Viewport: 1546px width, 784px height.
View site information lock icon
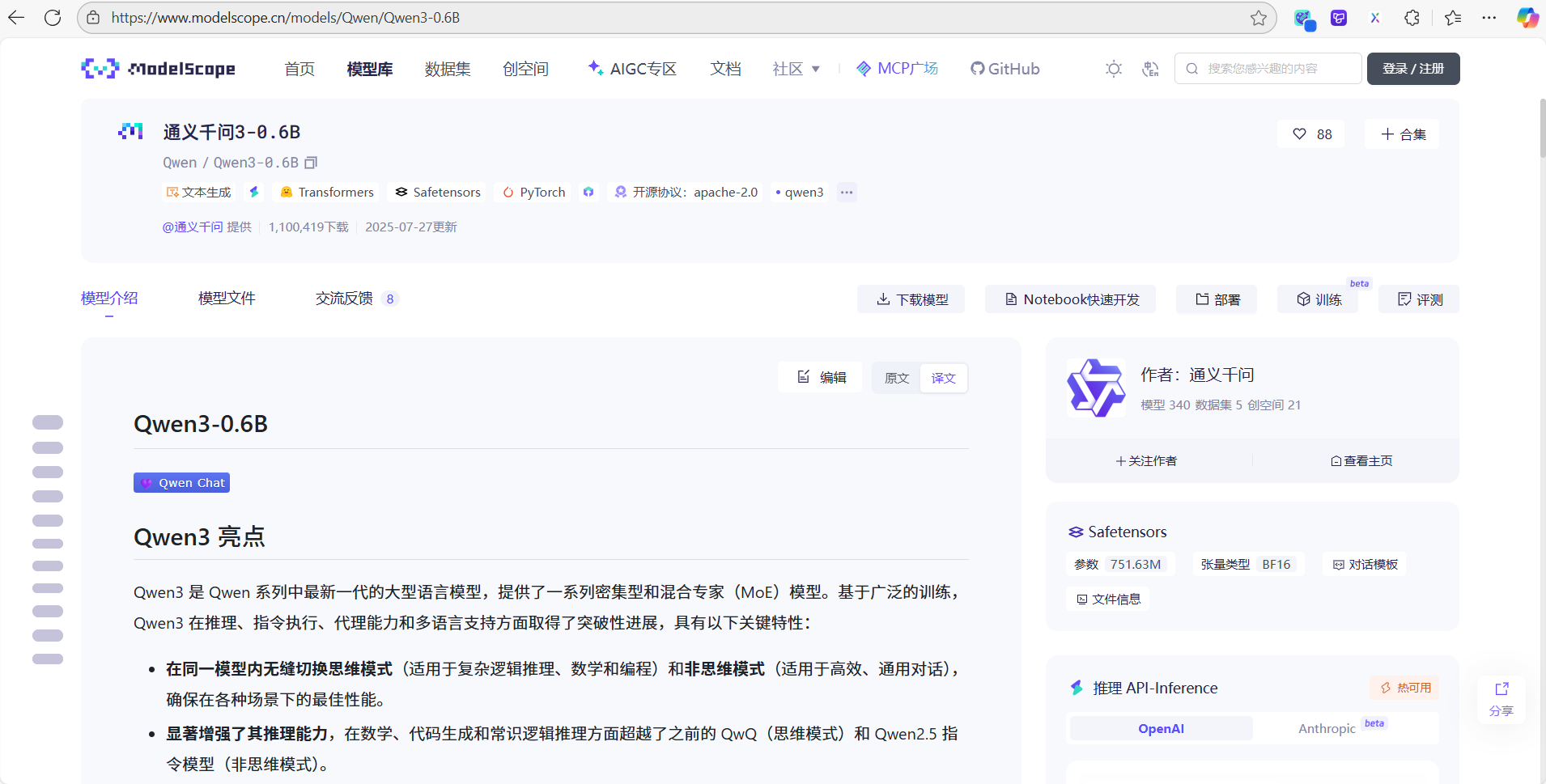(x=93, y=18)
